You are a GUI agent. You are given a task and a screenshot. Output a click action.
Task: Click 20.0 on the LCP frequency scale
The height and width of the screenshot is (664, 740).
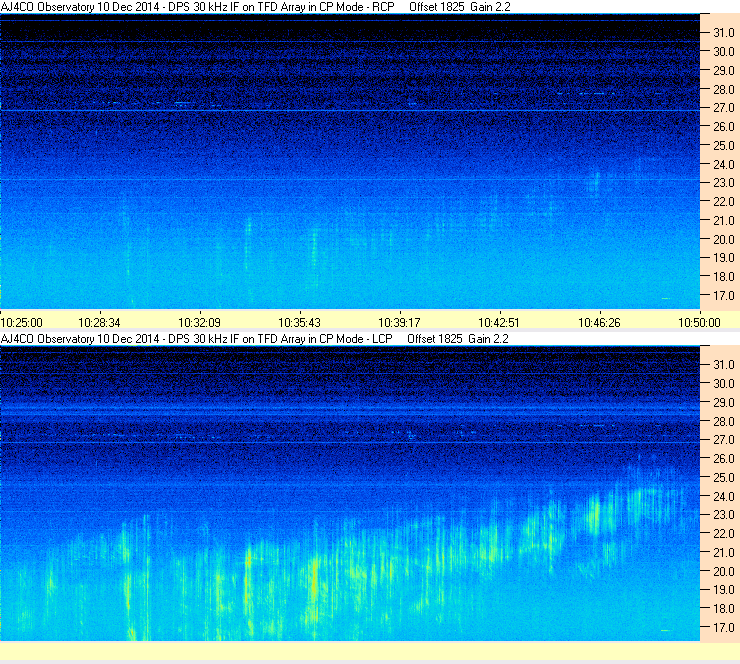[723, 572]
